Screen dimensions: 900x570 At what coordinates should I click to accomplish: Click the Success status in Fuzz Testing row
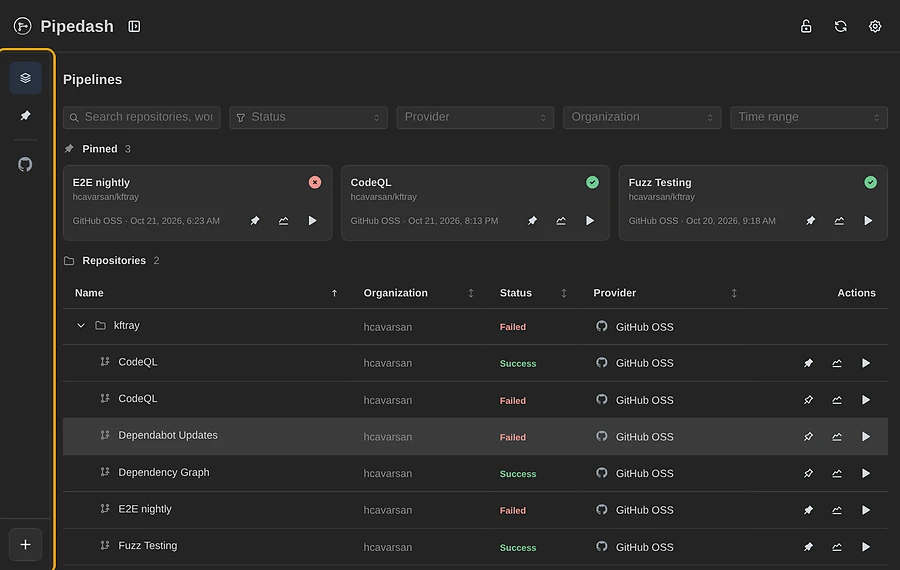tap(518, 548)
